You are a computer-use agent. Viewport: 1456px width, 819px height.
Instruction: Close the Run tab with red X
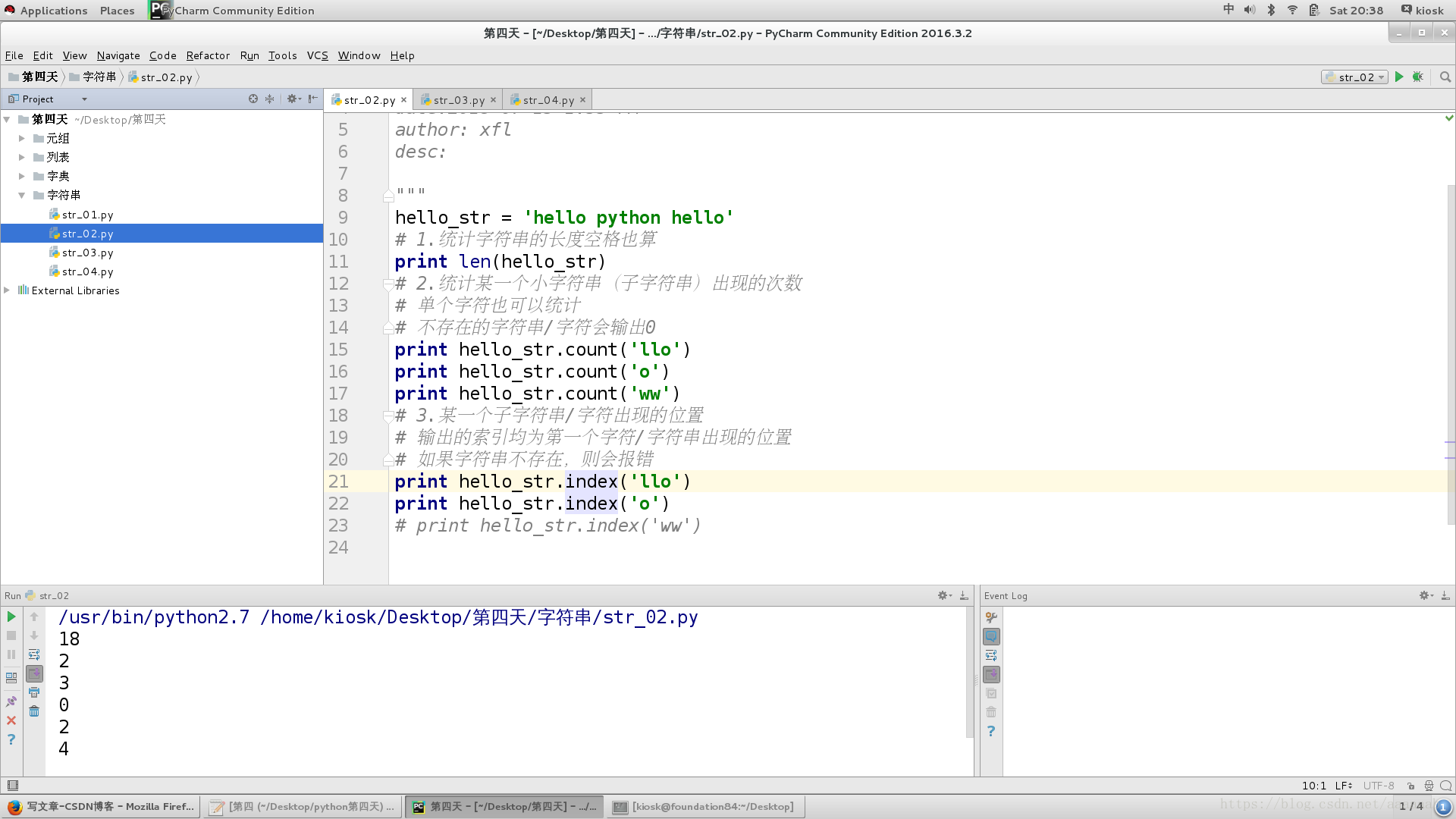click(x=11, y=720)
